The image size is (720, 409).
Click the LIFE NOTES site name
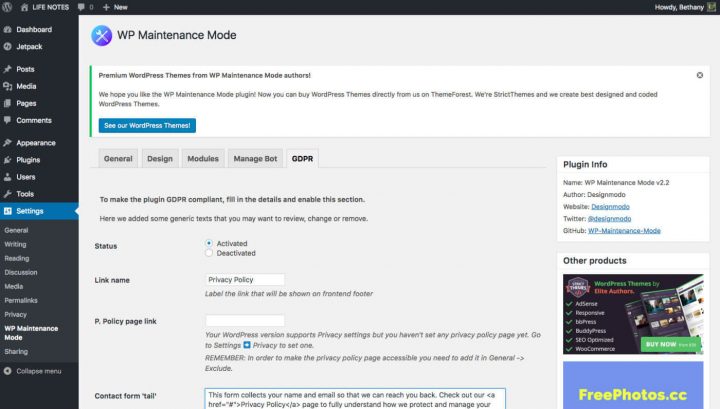point(51,7)
